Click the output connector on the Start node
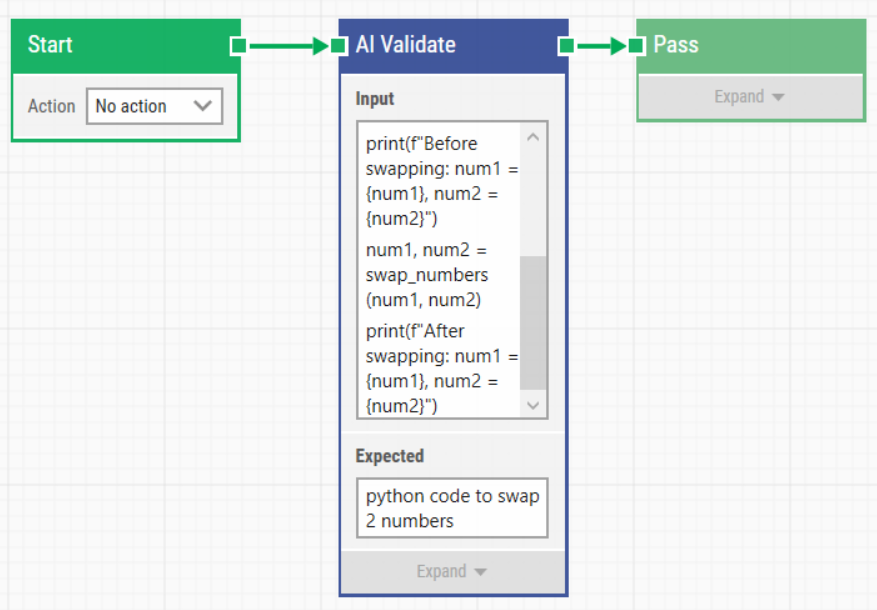 tap(237, 45)
